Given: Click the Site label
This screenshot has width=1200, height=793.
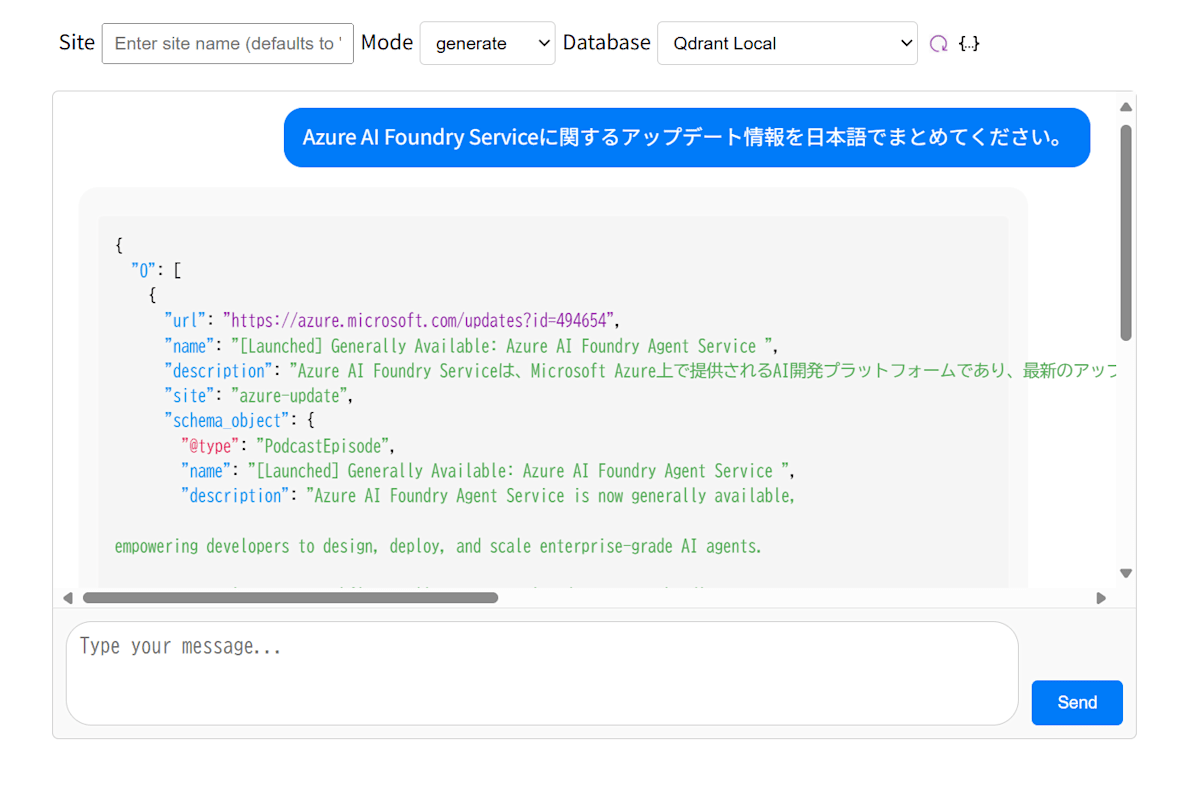Looking at the screenshot, I should 77,42.
